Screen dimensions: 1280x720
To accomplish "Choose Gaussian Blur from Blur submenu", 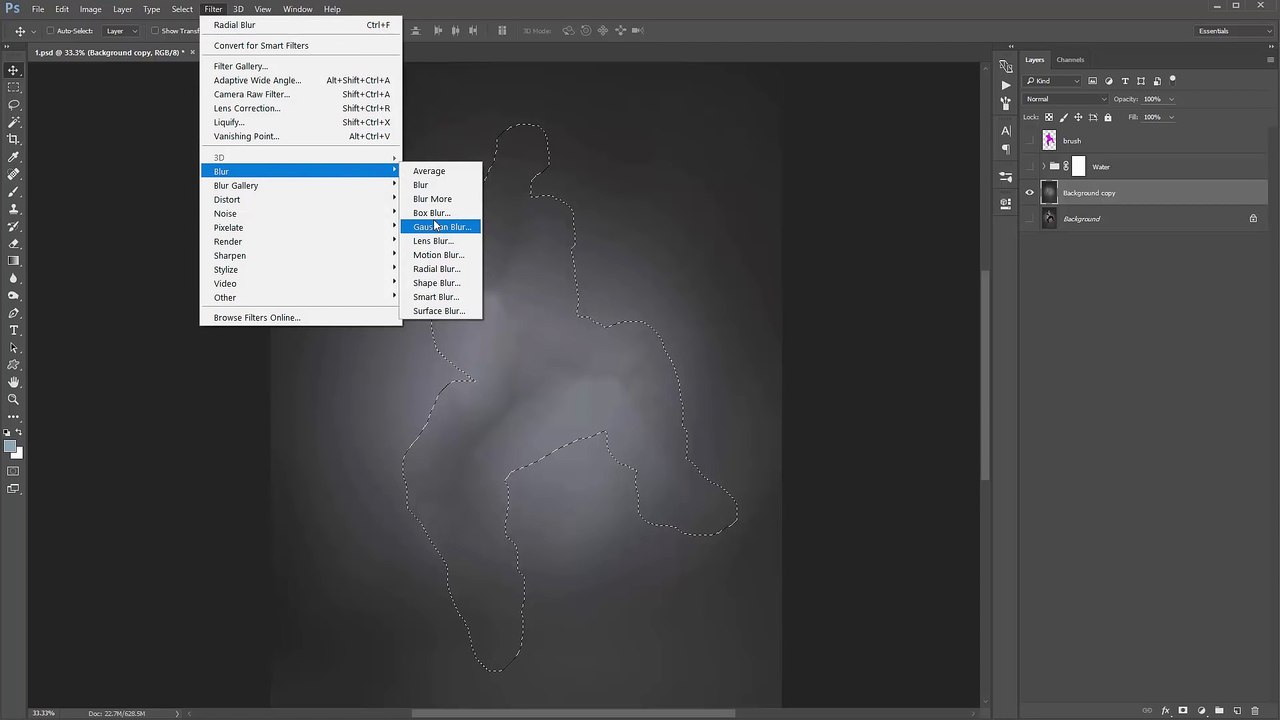I will [x=441, y=227].
